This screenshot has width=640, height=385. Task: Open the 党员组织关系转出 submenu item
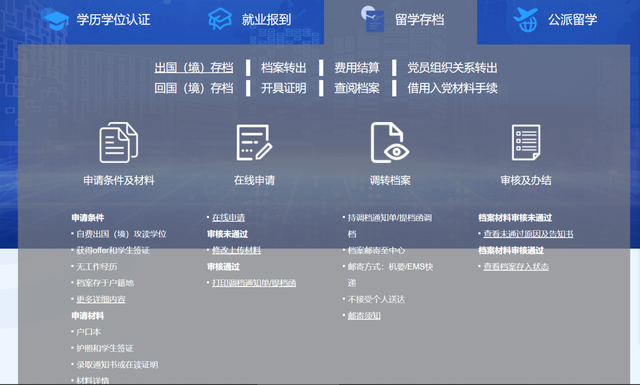[452, 67]
